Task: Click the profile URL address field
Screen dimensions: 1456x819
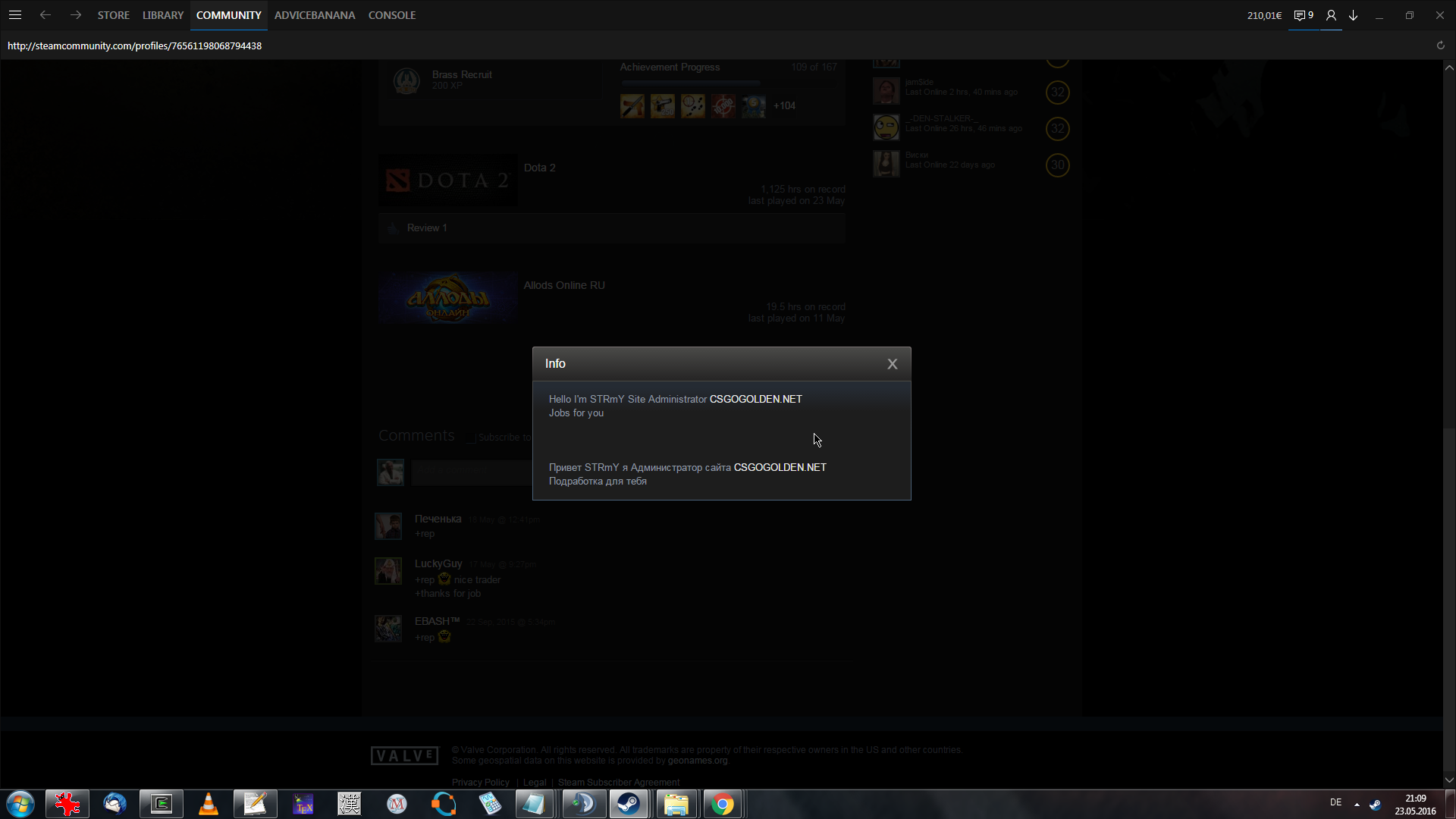Action: coord(135,45)
